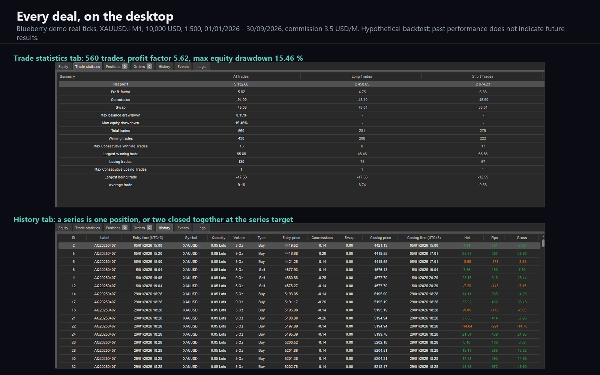
Task: Open the Log tab in the history panel
Action: click(x=202, y=228)
